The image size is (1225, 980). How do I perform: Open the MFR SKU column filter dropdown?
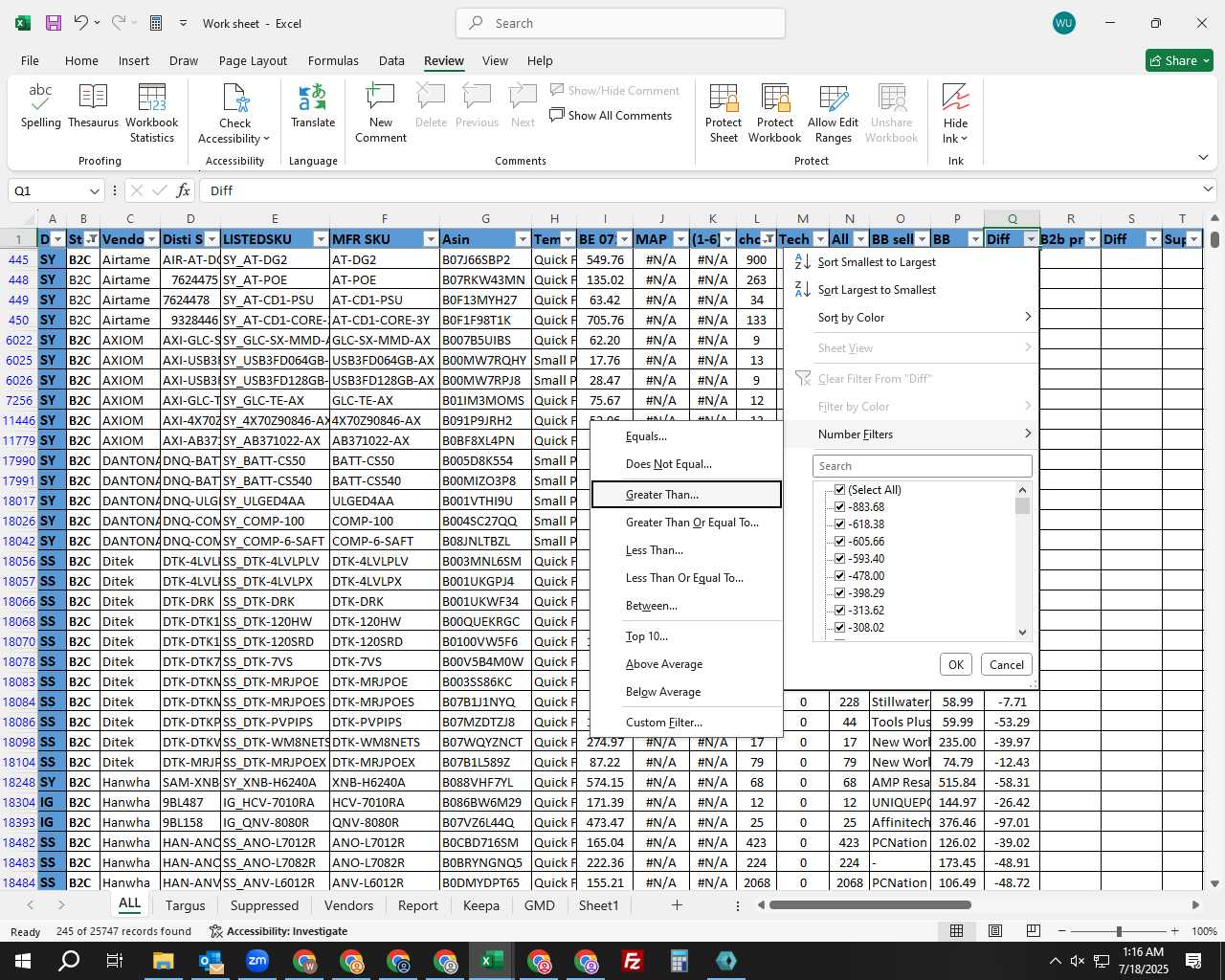[x=431, y=239]
